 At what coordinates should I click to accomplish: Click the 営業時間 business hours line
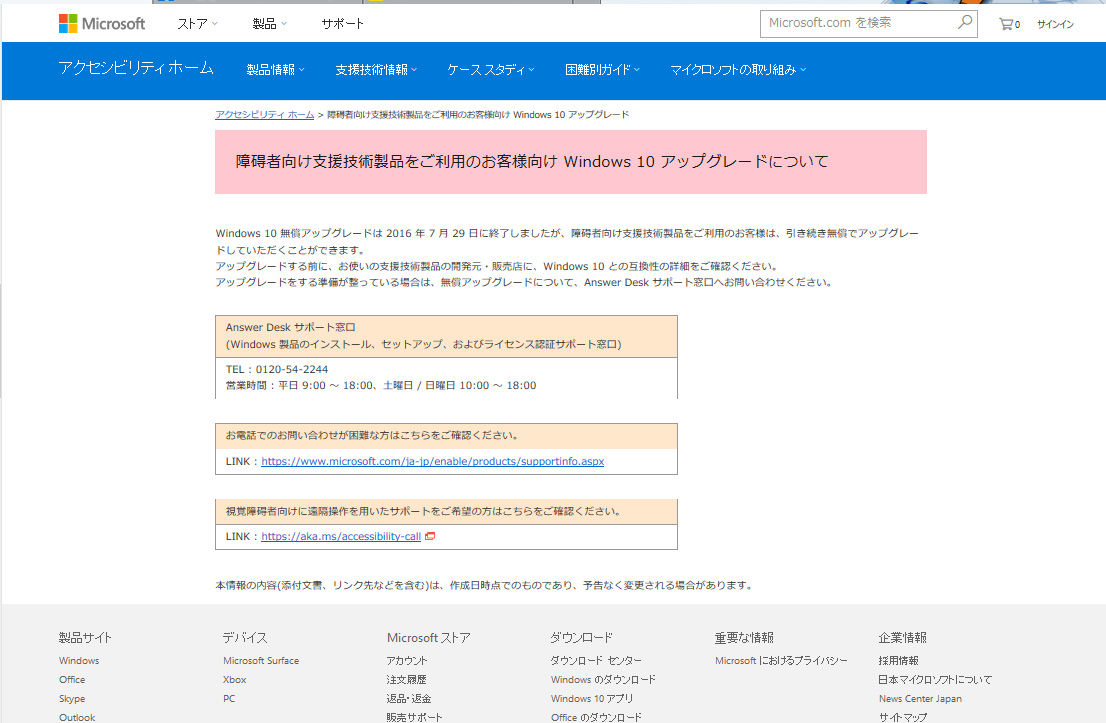(381, 386)
